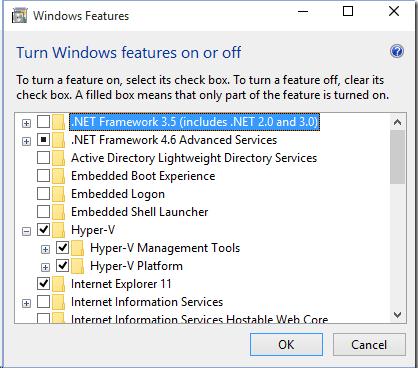Uncheck the Internet Explorer 11 checkbox
The height and width of the screenshot is (368, 418).
pyautogui.click(x=43, y=284)
